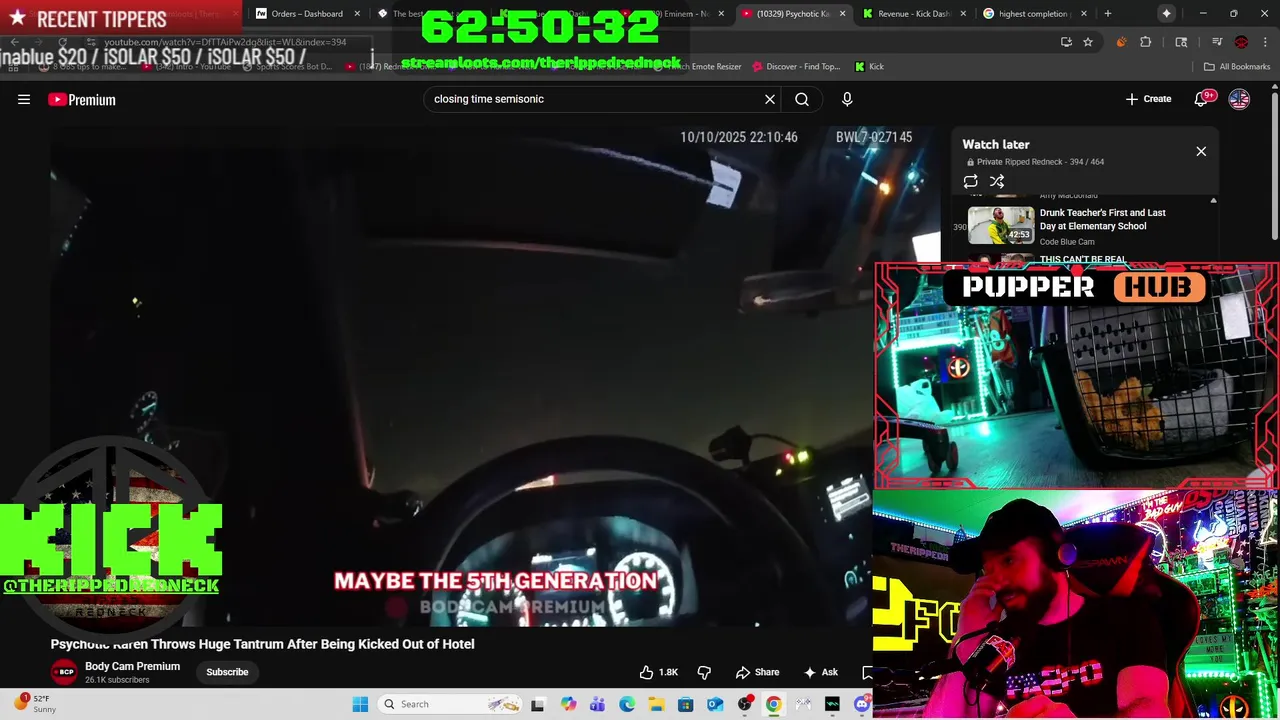Dislike the current video
The image size is (1280, 720).
tap(704, 672)
